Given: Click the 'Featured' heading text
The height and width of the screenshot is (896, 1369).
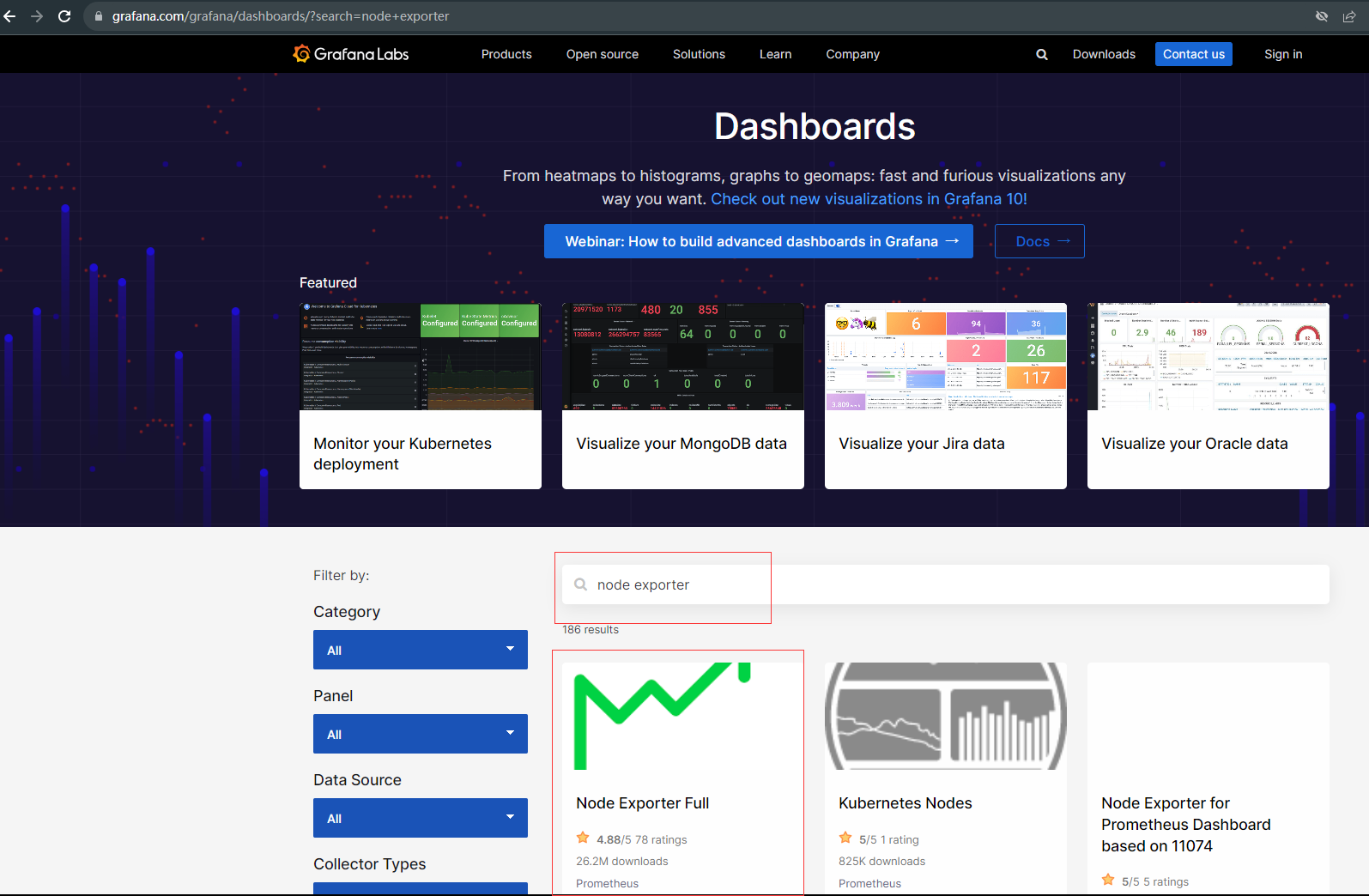Looking at the screenshot, I should (328, 282).
